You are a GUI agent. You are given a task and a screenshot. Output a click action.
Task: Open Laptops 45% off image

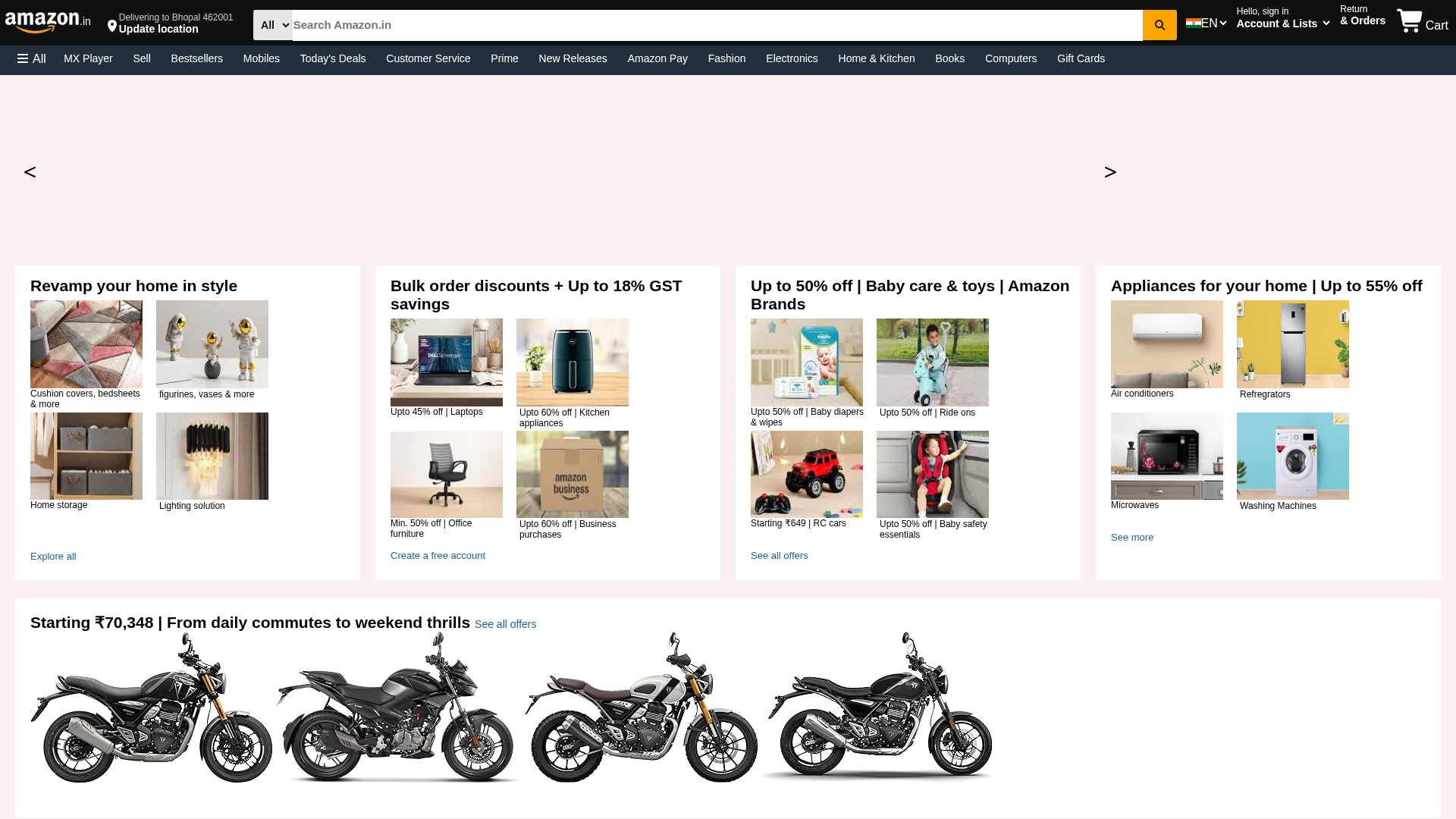pyautogui.click(x=447, y=362)
